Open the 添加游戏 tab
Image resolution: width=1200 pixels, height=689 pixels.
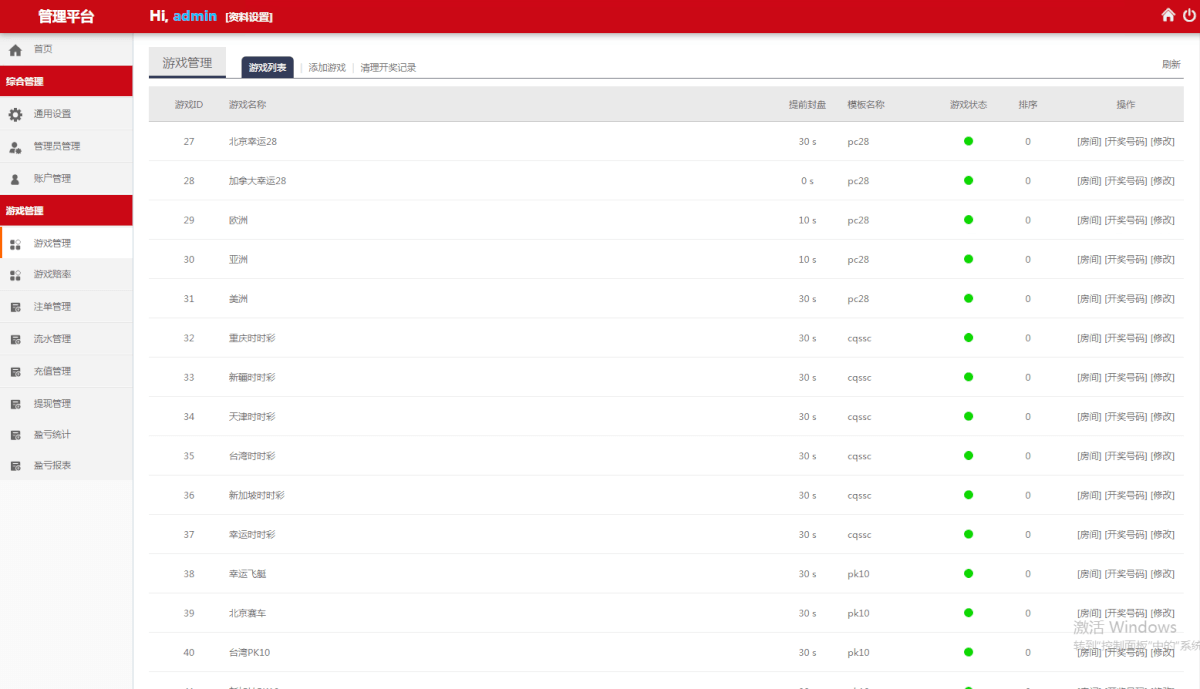coord(327,68)
